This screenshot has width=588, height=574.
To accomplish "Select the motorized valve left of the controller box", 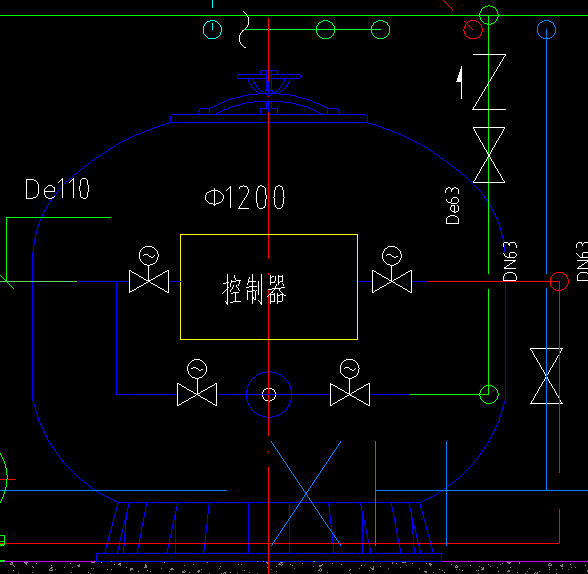I will coord(149,269).
